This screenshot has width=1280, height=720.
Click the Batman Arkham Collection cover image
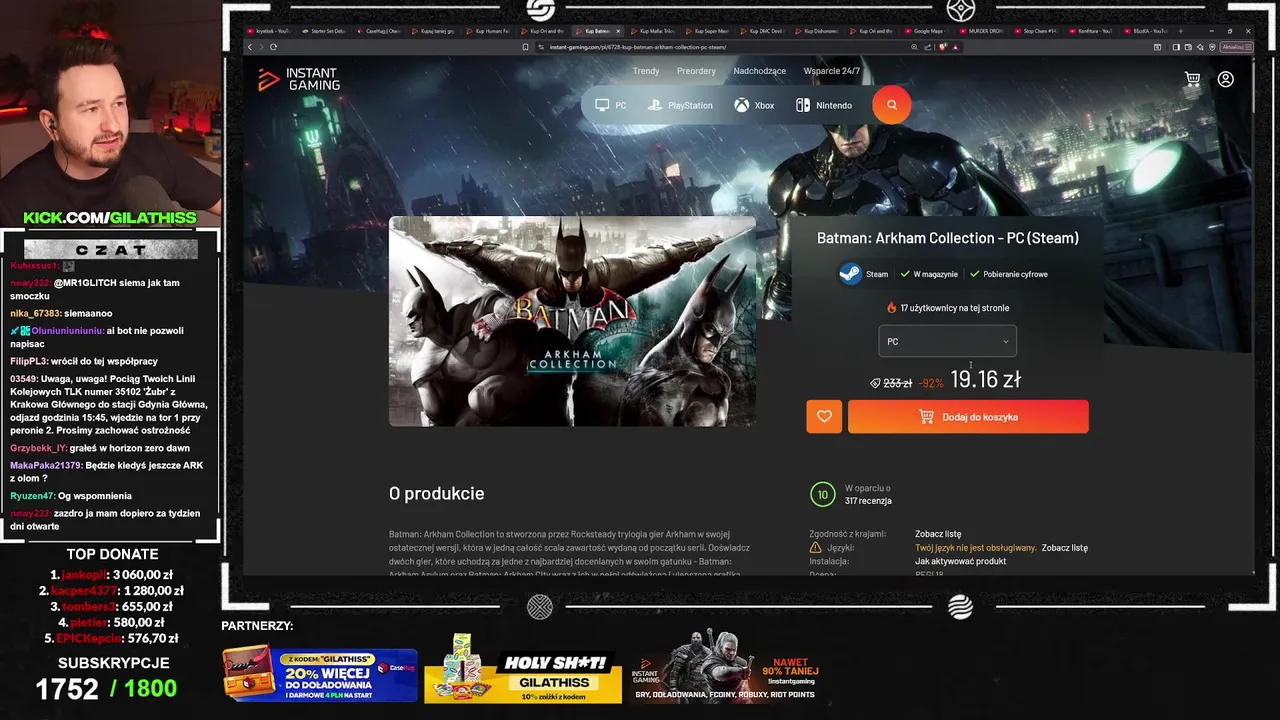pyautogui.click(x=572, y=321)
